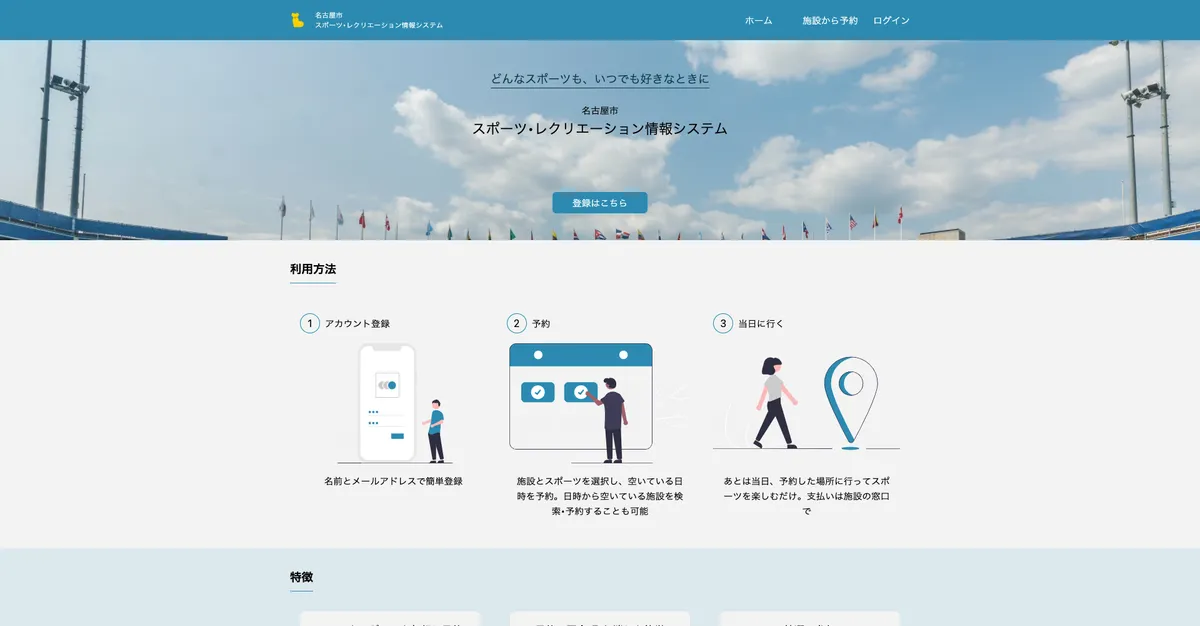
Task: Open the ログイン page link
Action: pos(891,20)
